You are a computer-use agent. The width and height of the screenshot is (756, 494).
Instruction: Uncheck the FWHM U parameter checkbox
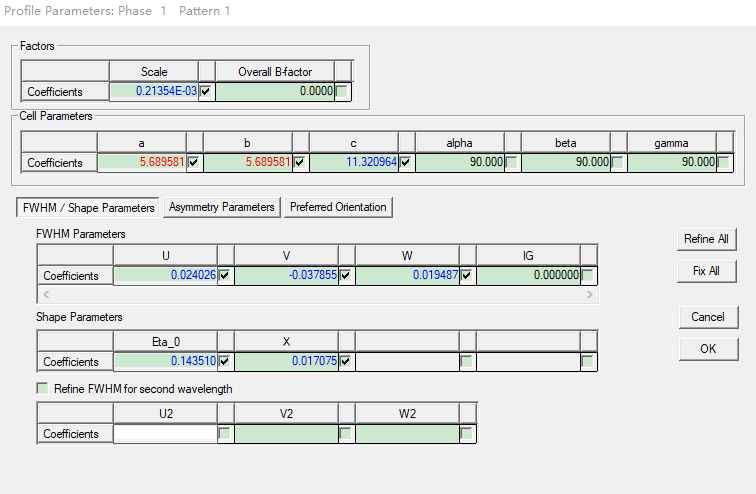[225, 275]
